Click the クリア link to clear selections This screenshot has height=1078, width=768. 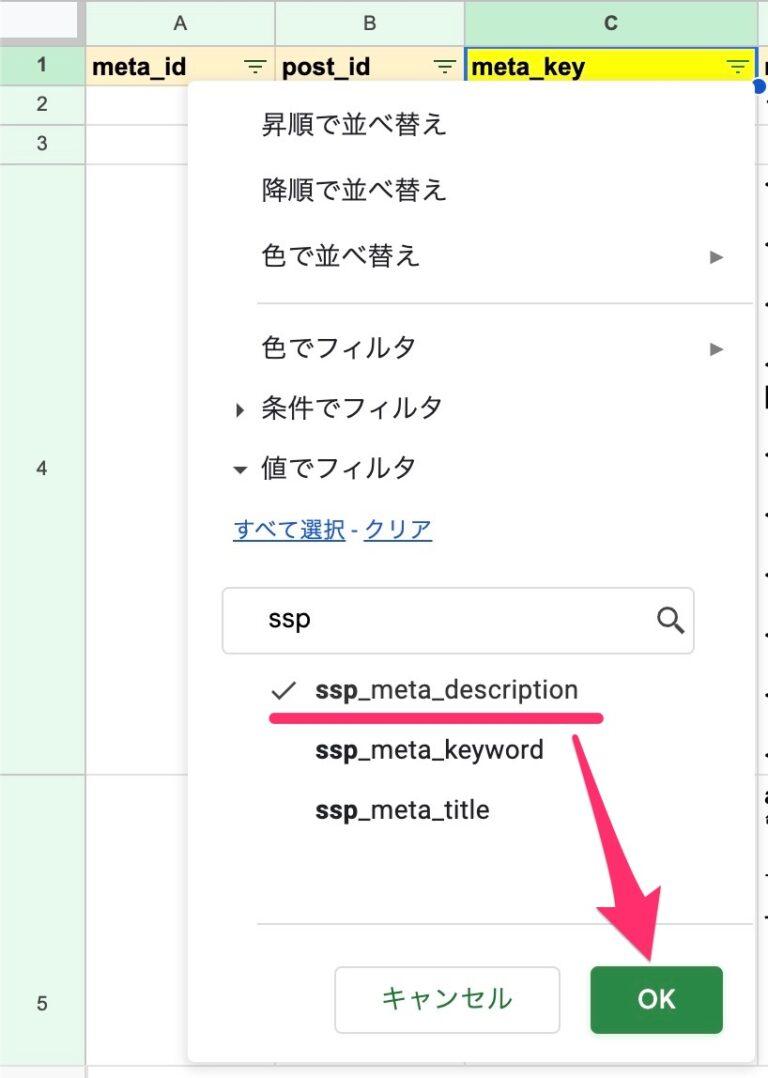coord(397,531)
